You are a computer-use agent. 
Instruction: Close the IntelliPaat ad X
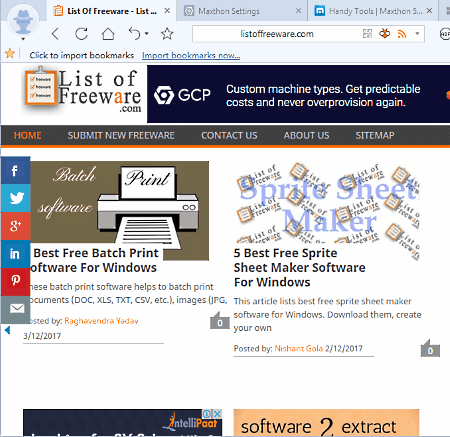(x=217, y=414)
